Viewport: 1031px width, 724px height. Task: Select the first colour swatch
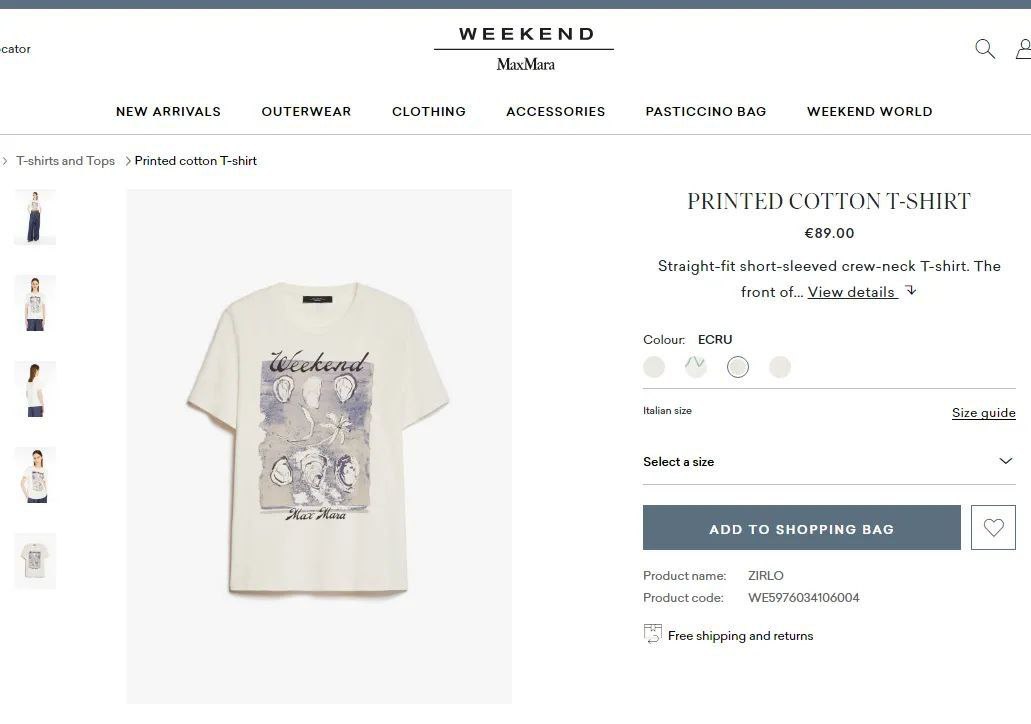tap(654, 367)
